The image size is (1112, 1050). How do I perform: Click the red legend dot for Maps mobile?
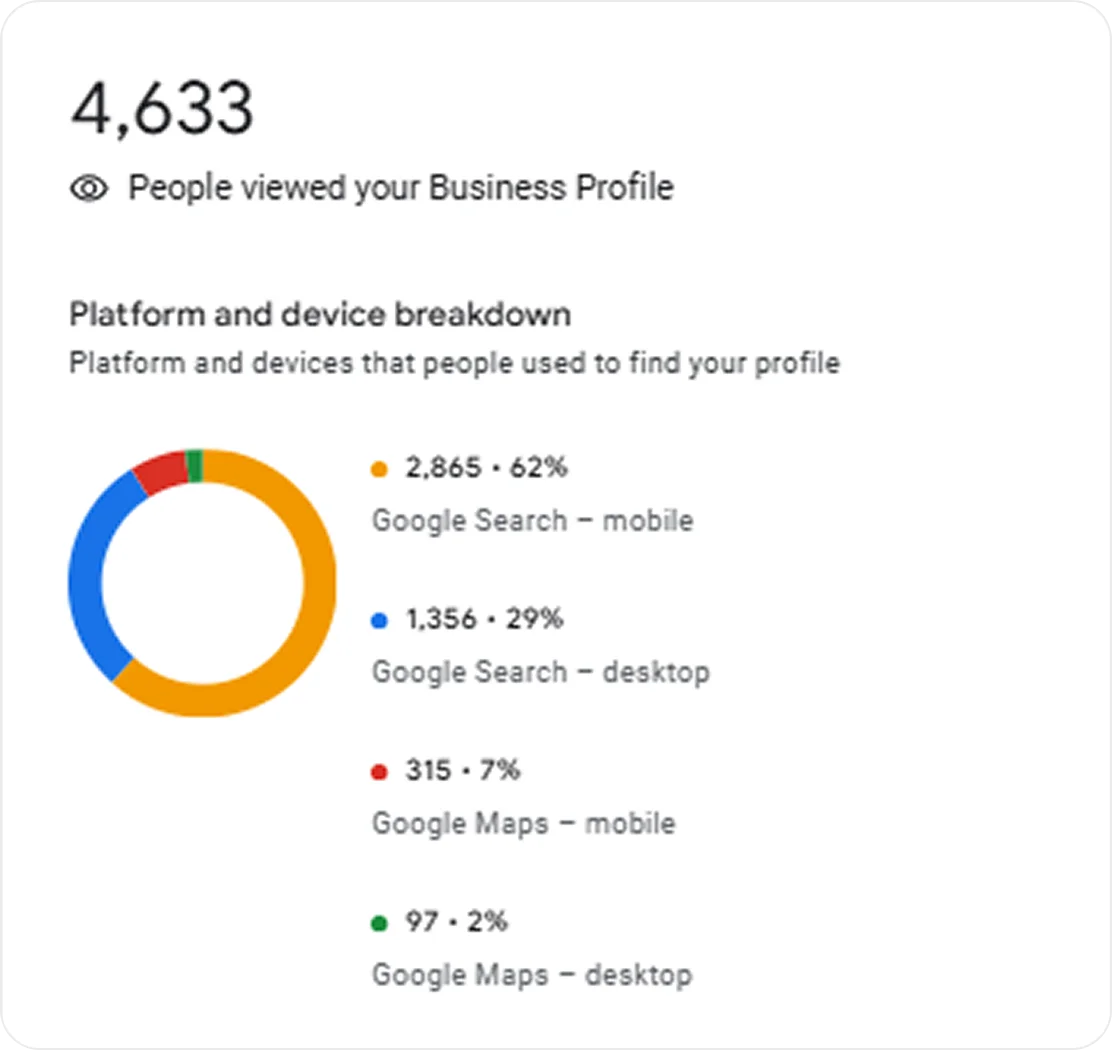[x=379, y=772]
